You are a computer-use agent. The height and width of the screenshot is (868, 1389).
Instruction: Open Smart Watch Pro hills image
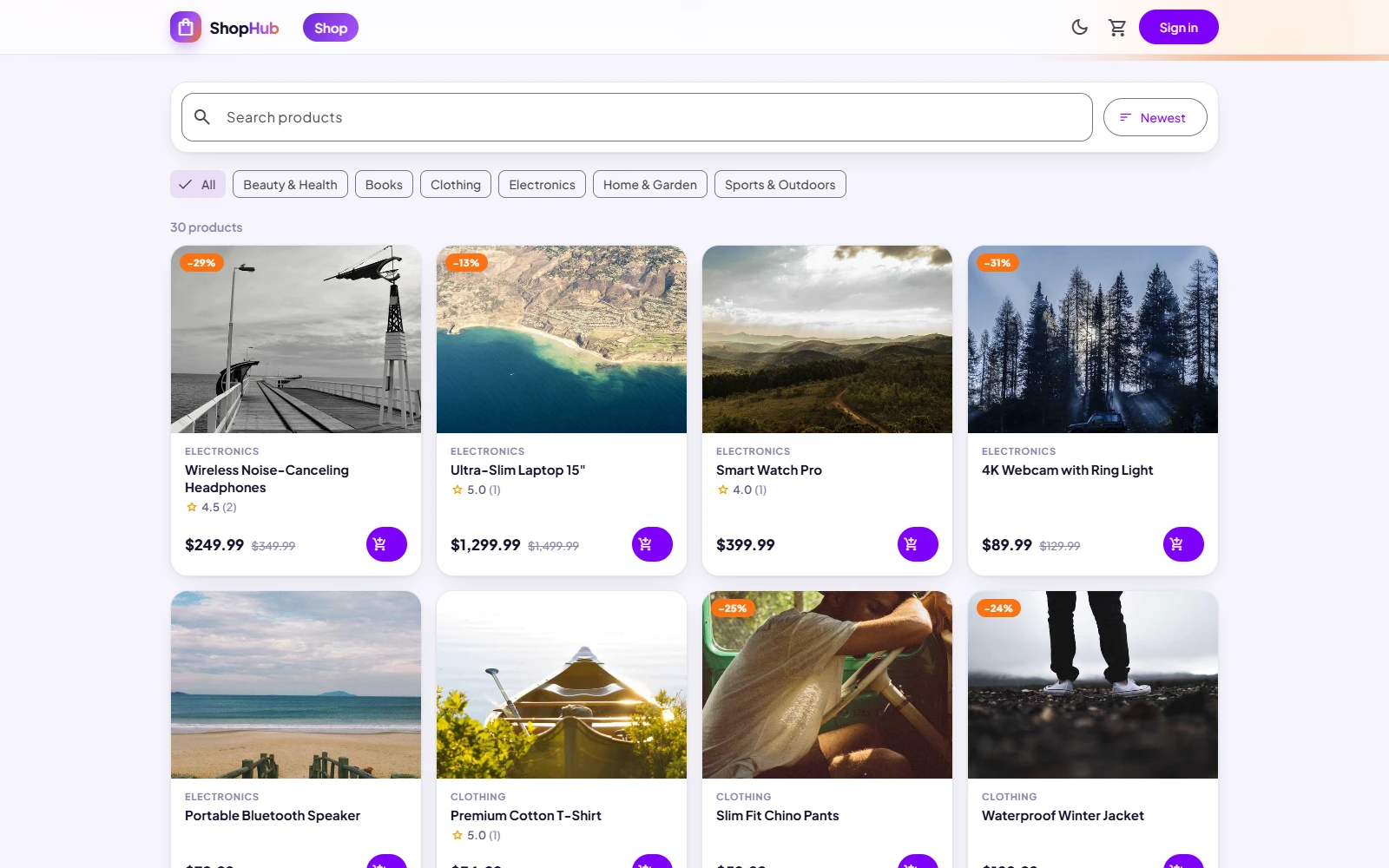(827, 339)
